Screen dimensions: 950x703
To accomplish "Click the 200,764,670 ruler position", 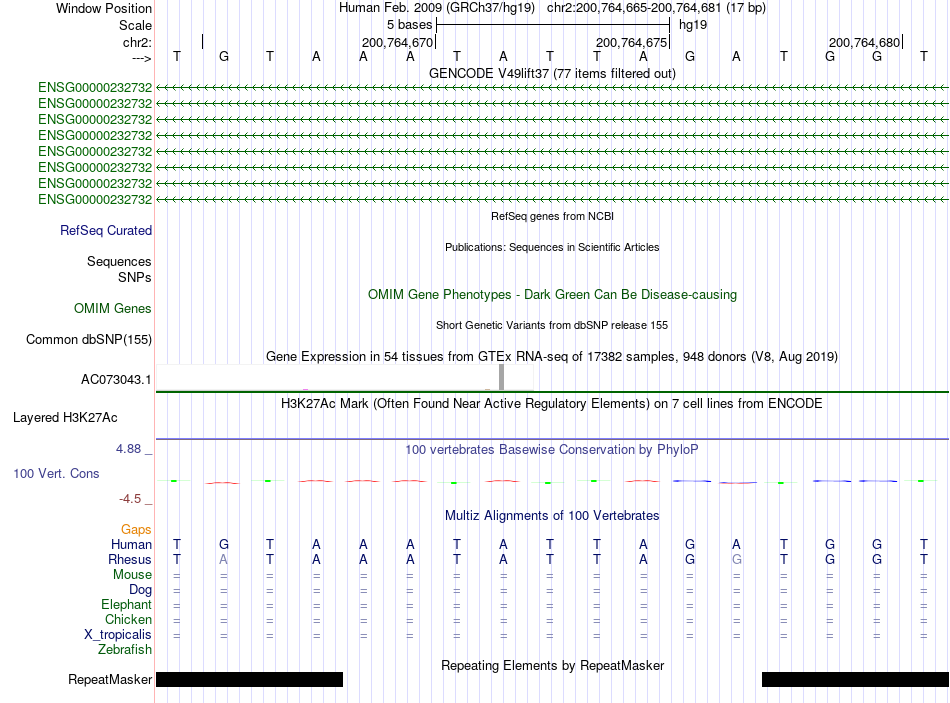I will point(397,42).
